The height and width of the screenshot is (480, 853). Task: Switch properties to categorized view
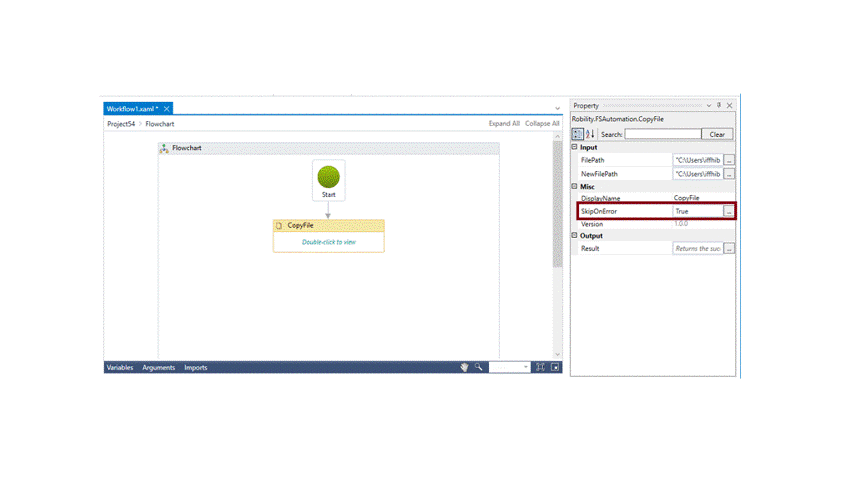[x=577, y=134]
